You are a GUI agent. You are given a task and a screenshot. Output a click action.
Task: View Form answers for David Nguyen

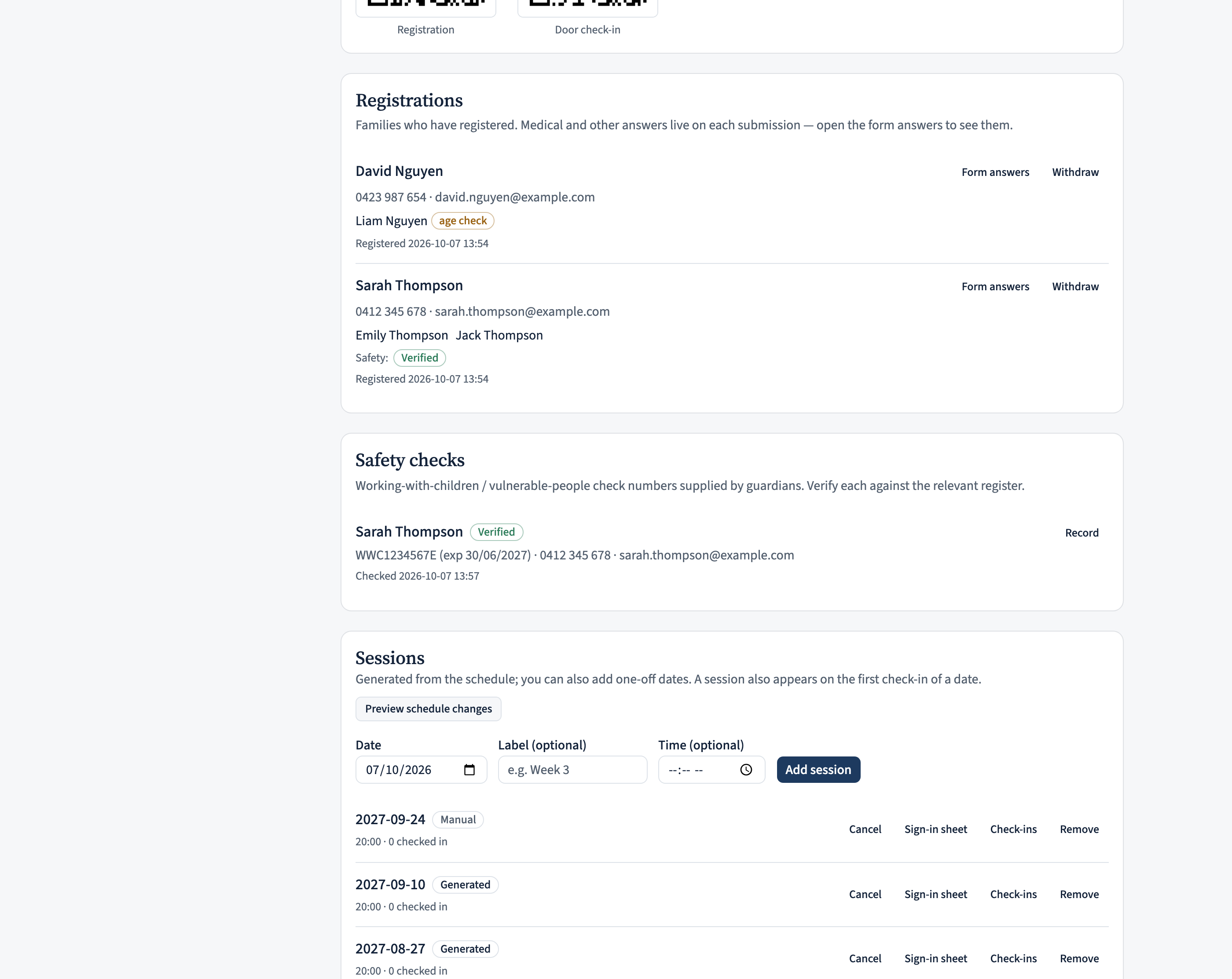coord(995,172)
